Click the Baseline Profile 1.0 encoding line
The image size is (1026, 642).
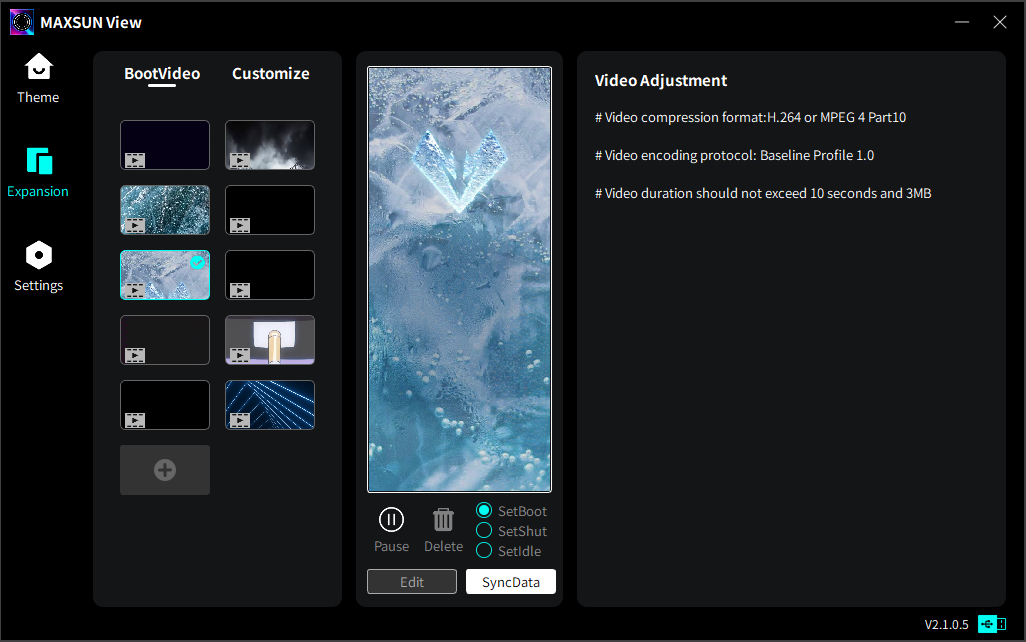(734, 156)
